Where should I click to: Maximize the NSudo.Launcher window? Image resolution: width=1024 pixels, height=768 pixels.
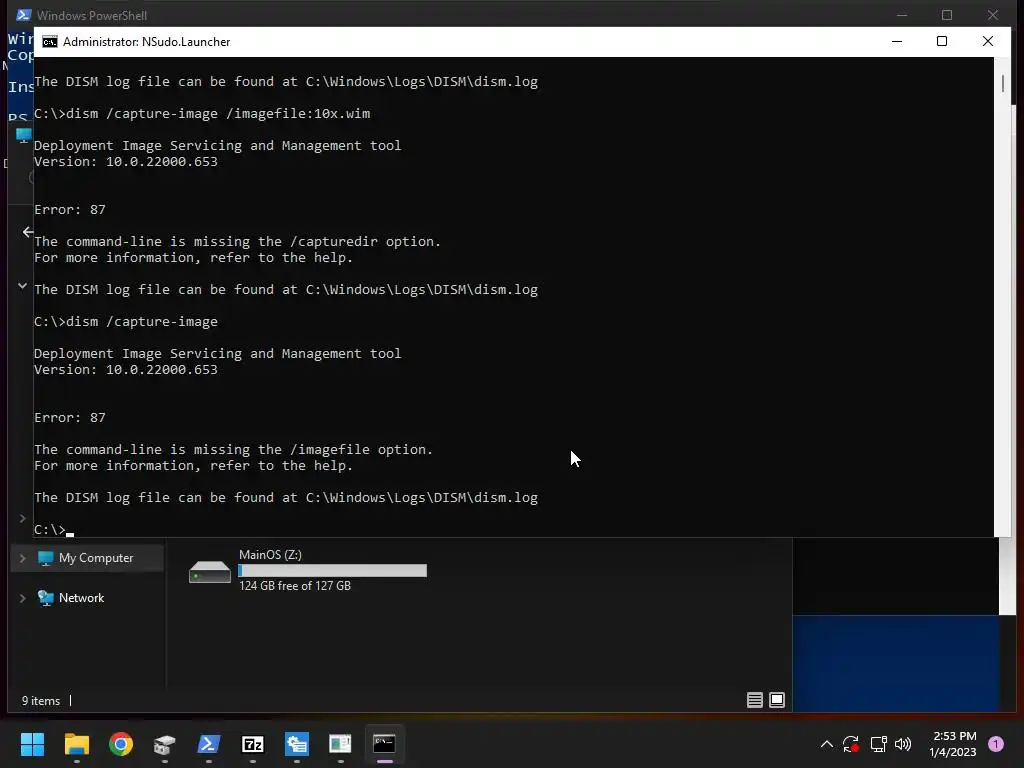click(942, 41)
